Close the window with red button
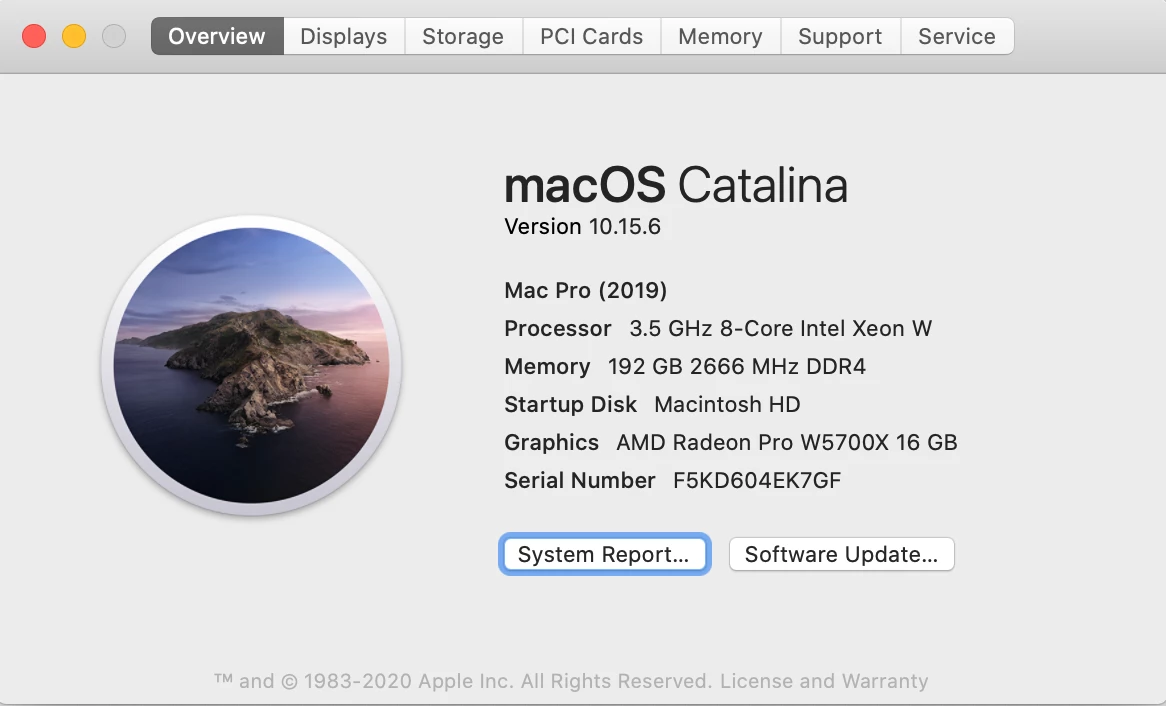1166x706 pixels. tap(34, 36)
